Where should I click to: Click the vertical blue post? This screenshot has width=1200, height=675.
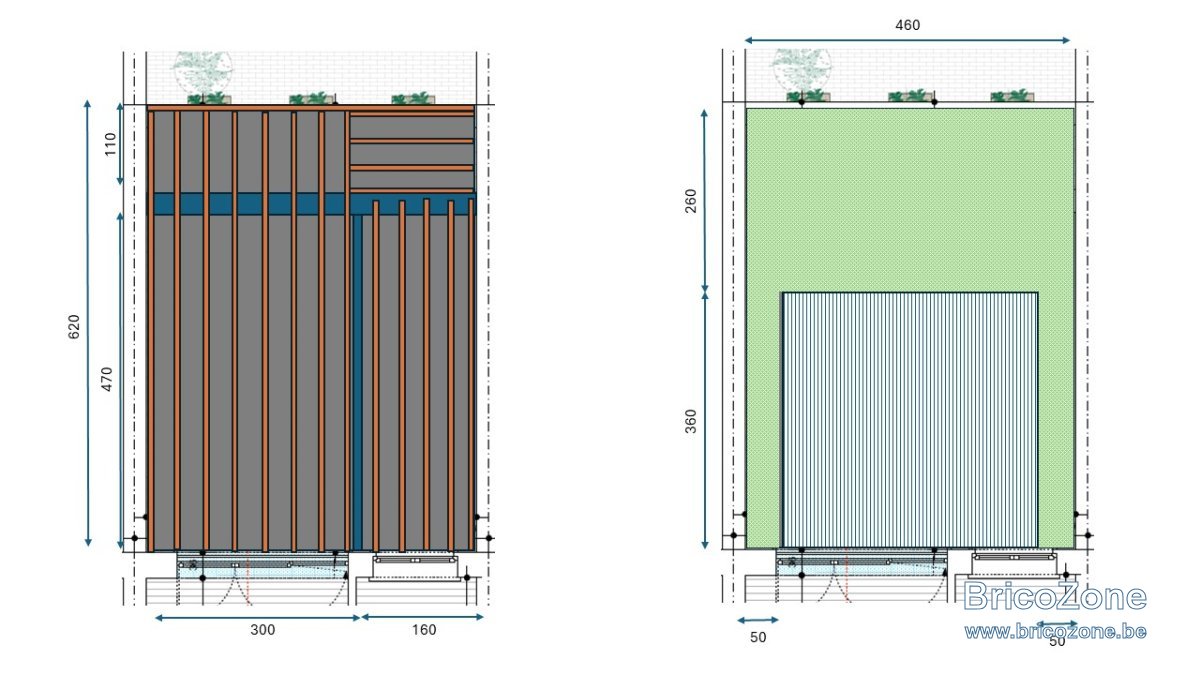[x=357, y=382]
